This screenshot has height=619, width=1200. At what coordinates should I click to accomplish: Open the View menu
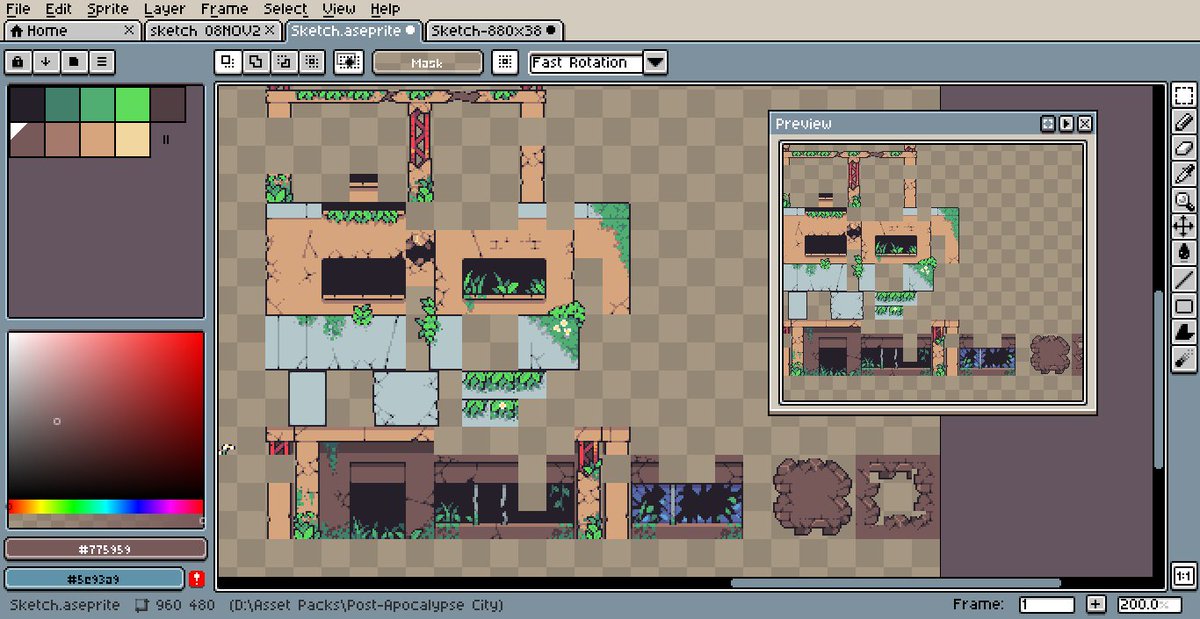pos(339,9)
